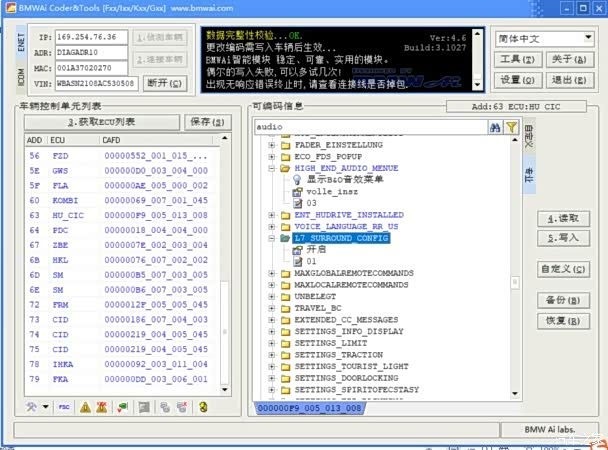The height and width of the screenshot is (450, 608).
Task: Click the audio search input field
Action: click(x=369, y=127)
